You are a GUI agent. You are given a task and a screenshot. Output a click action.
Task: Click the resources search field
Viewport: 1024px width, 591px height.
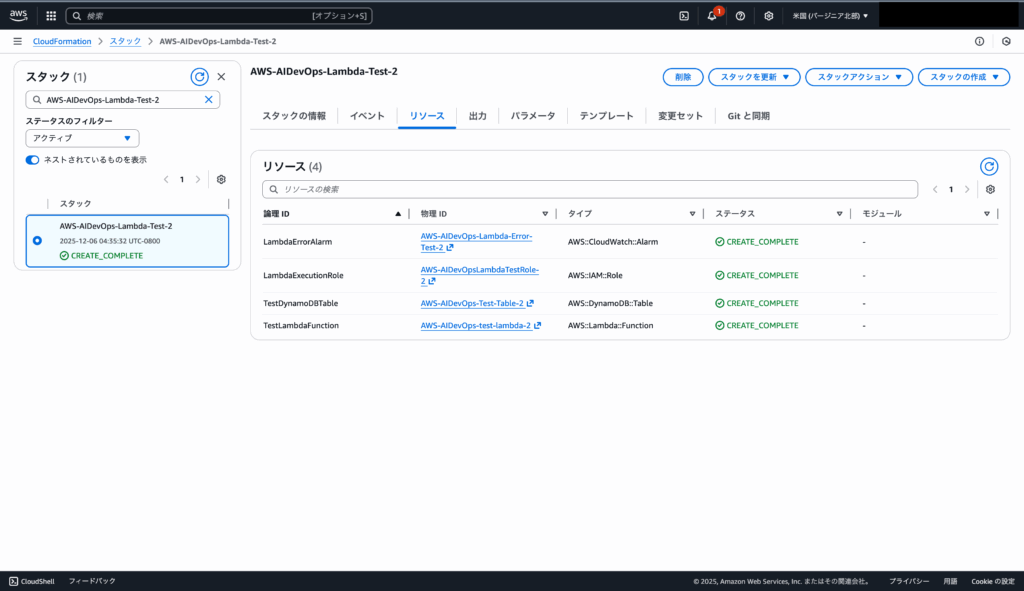[590, 189]
